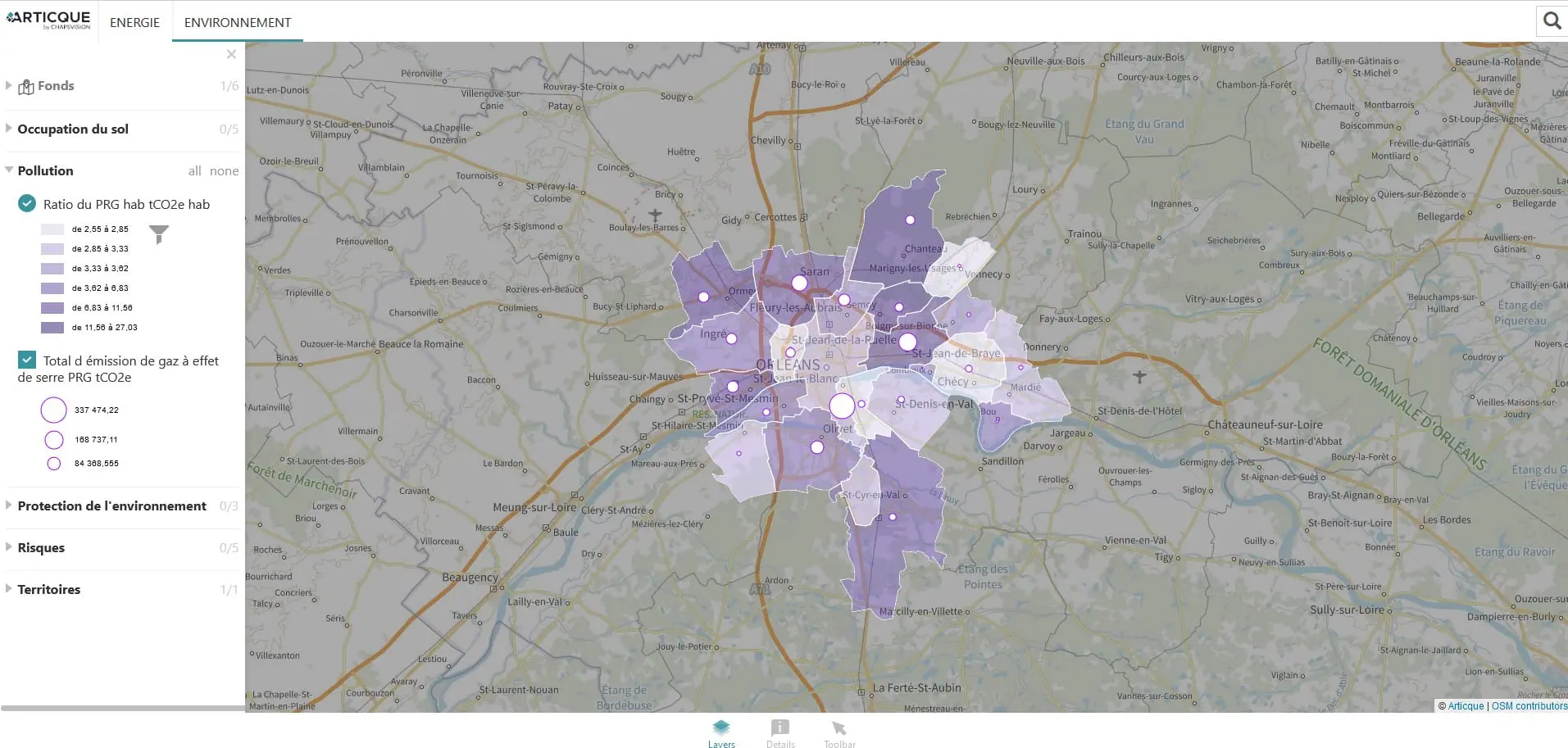Click the Beaugency map label
The image size is (1568, 748).
pos(470,578)
